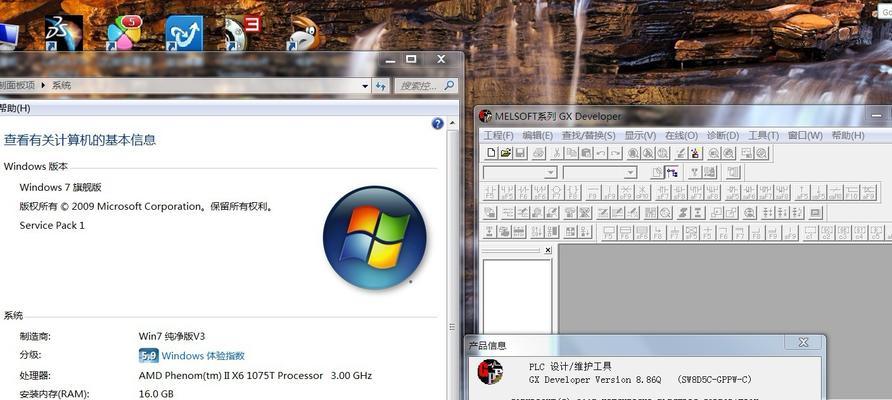Viewport: 892px width, 400px height.
Task: Click the text Service Pack 1
Action: coord(52,225)
